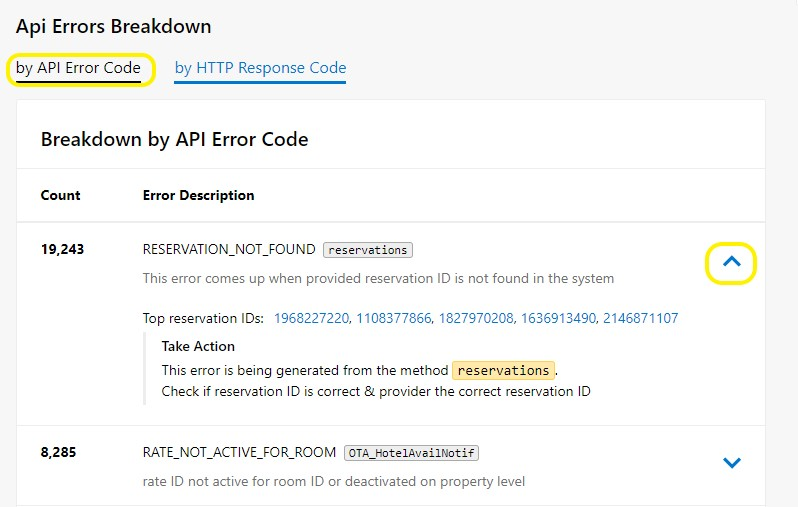Viewport: 798px width, 507px height.
Task: Open reservation ID 2146871107
Action: tap(641, 318)
